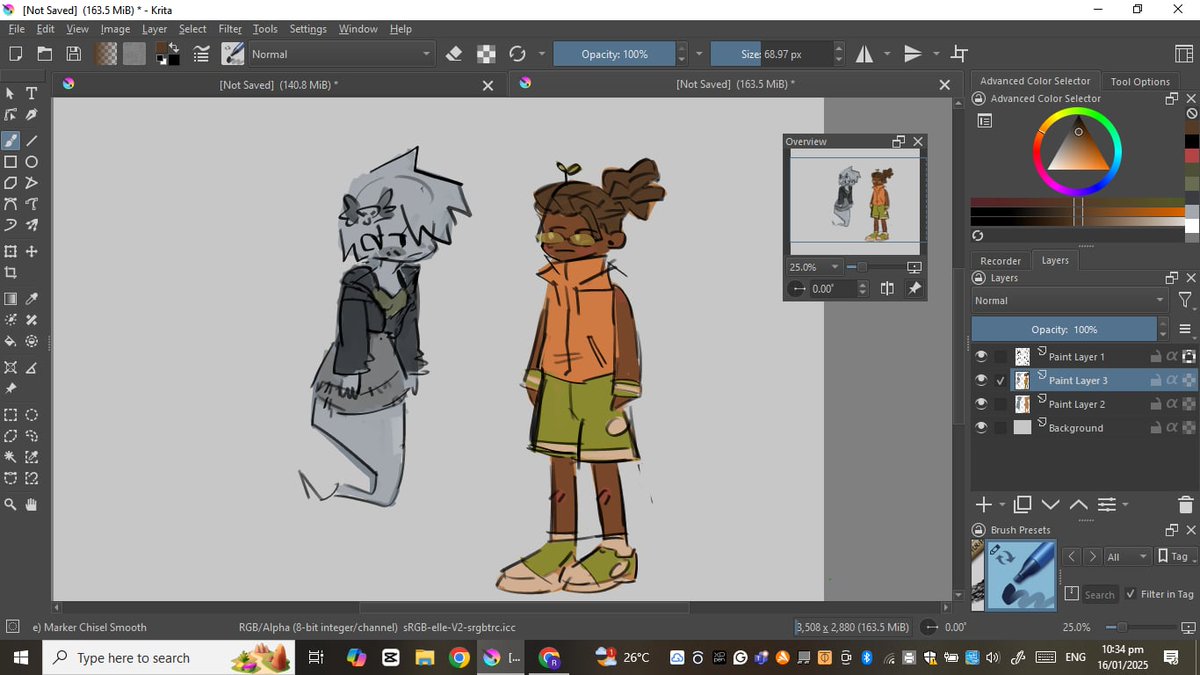Viewport: 1200px width, 675px height.
Task: Hide the Background layer
Action: click(x=981, y=428)
